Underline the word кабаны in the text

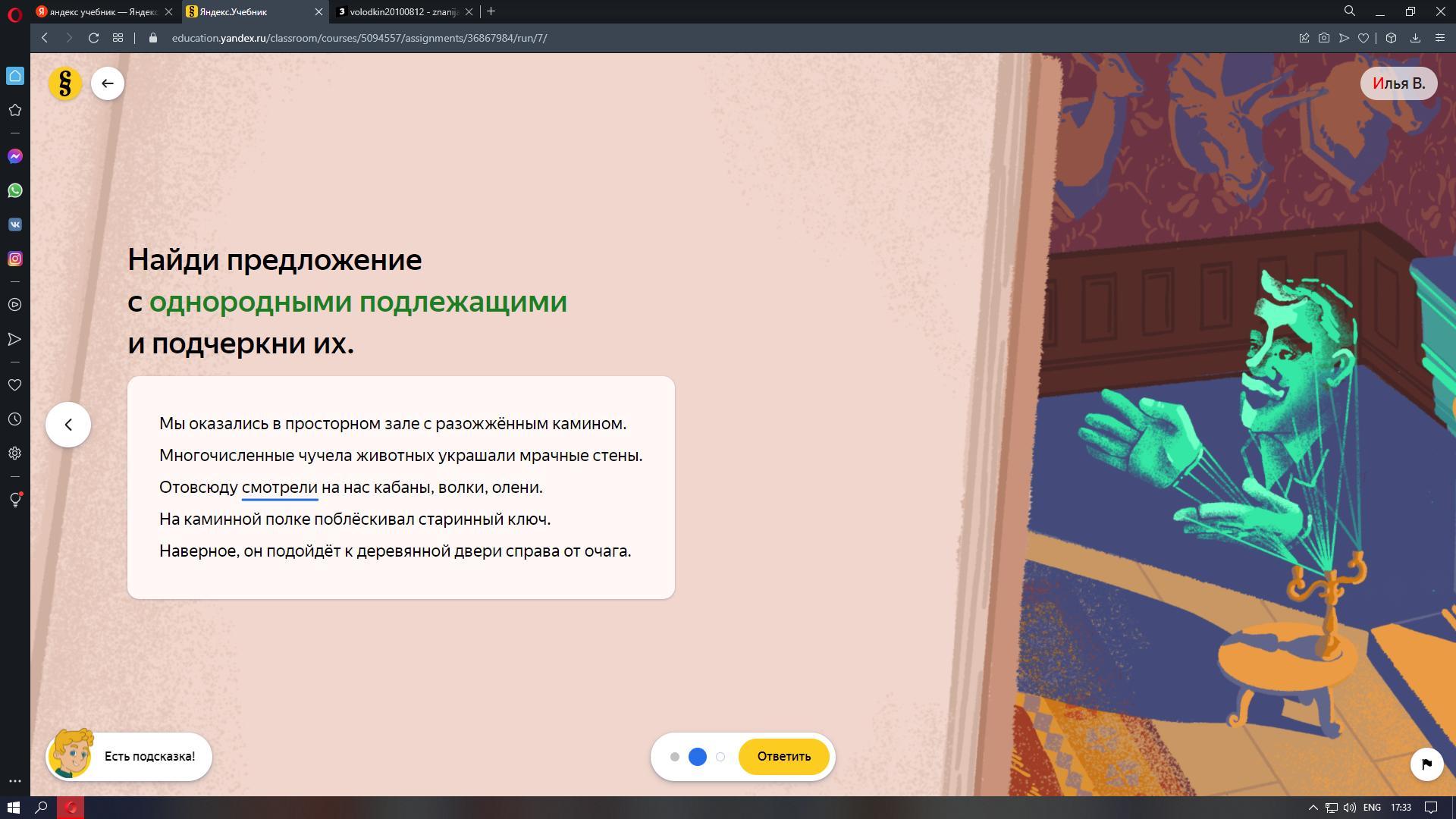(402, 488)
